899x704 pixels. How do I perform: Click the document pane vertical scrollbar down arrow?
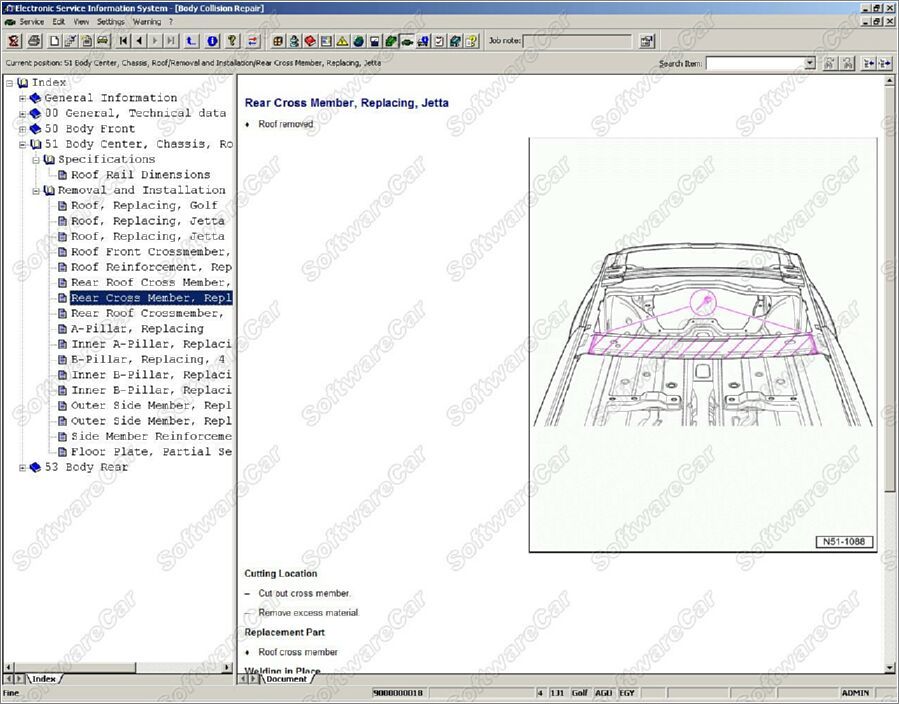click(889, 667)
